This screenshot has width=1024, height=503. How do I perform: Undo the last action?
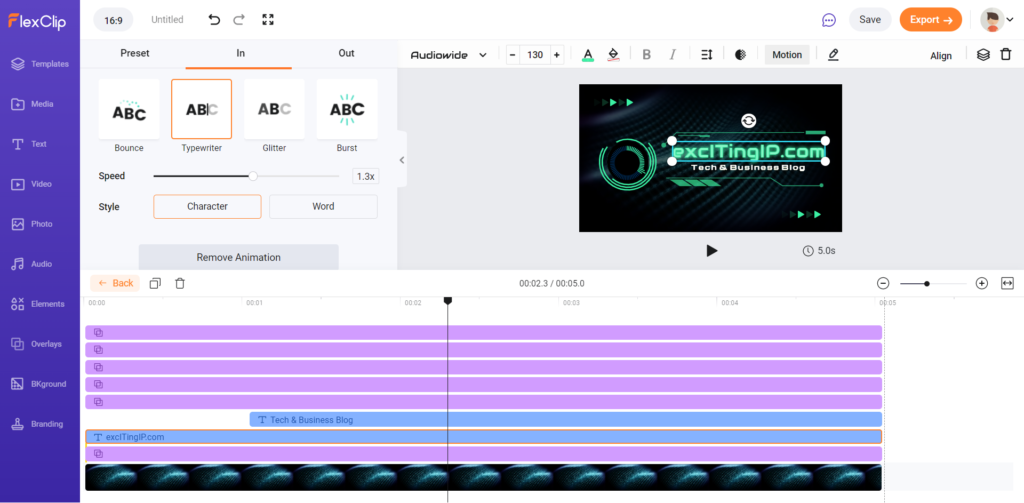pyautogui.click(x=214, y=20)
